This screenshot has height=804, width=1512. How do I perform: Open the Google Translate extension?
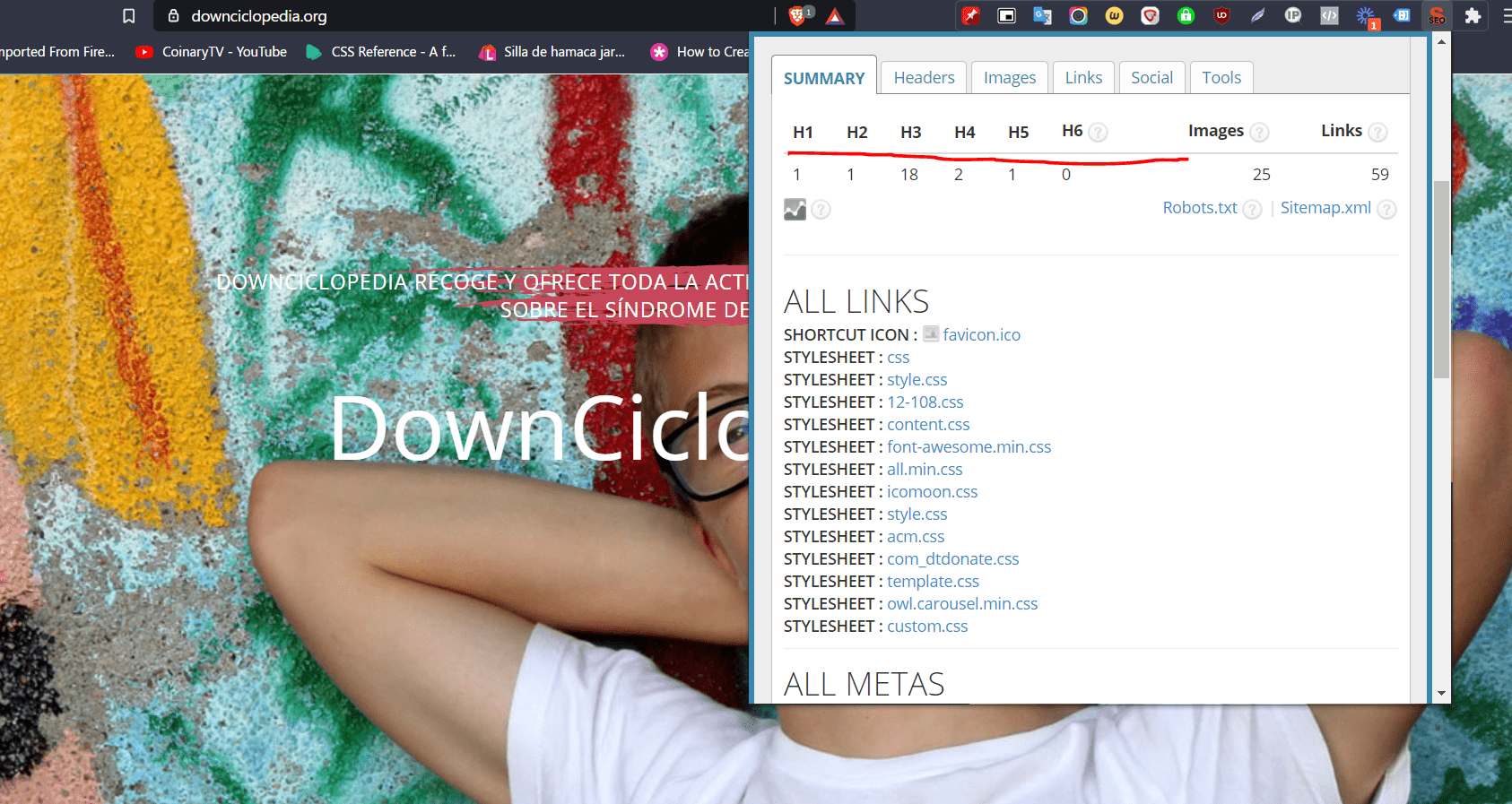[1042, 15]
